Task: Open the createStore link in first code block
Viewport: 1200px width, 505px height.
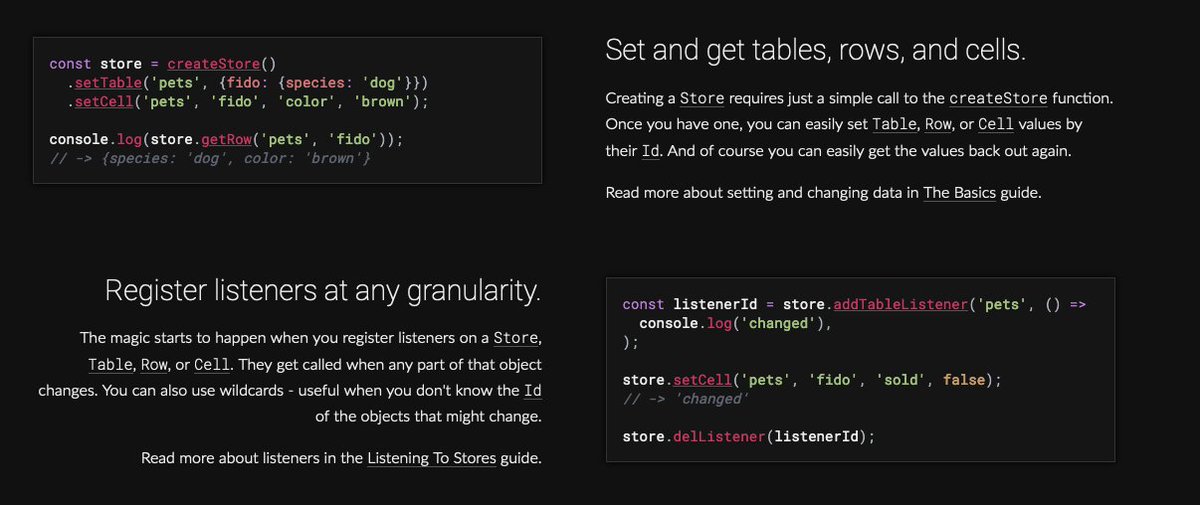Action: pos(212,63)
